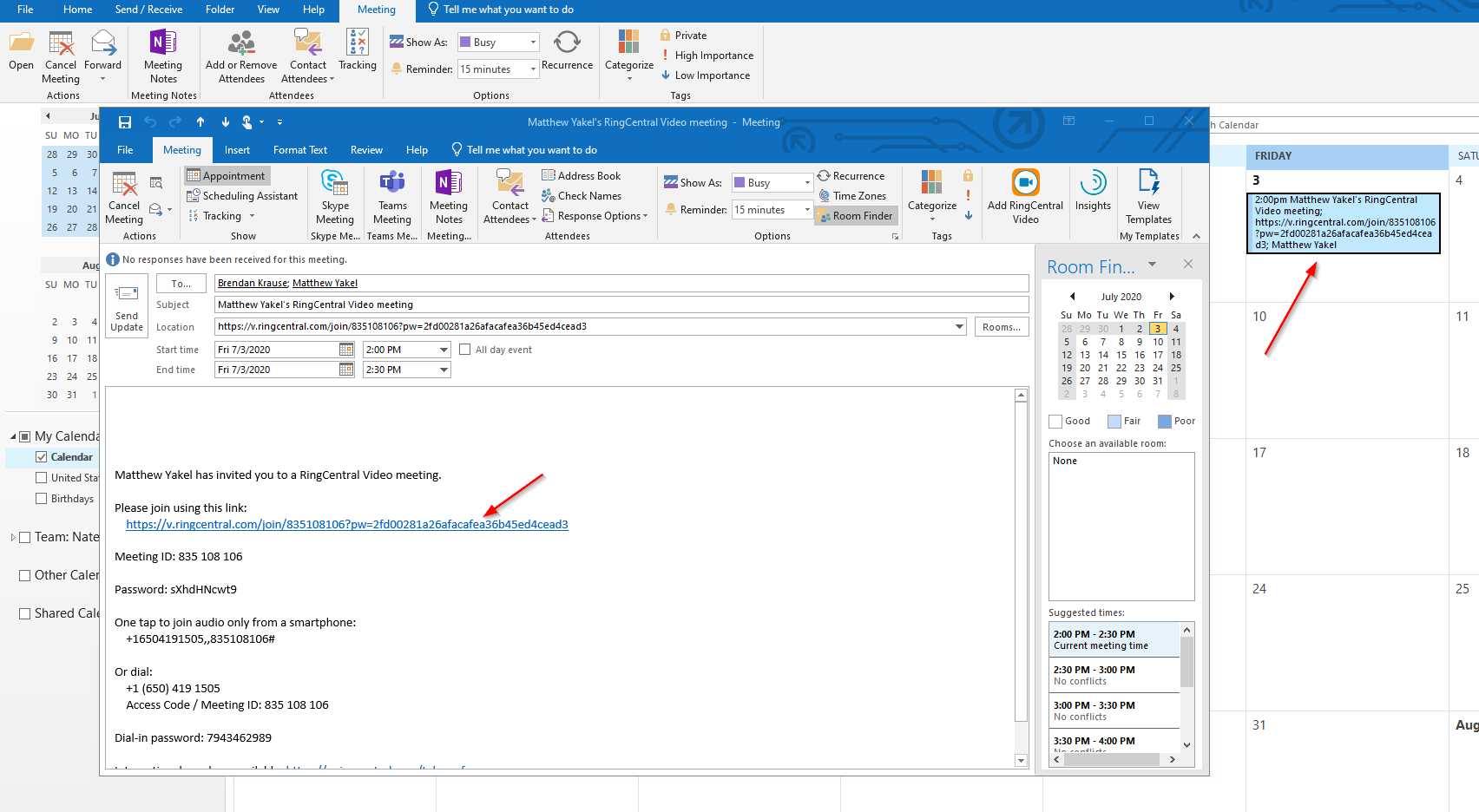Click Forward in main Outlook ribbon
The height and width of the screenshot is (812, 1479).
pyautogui.click(x=103, y=56)
